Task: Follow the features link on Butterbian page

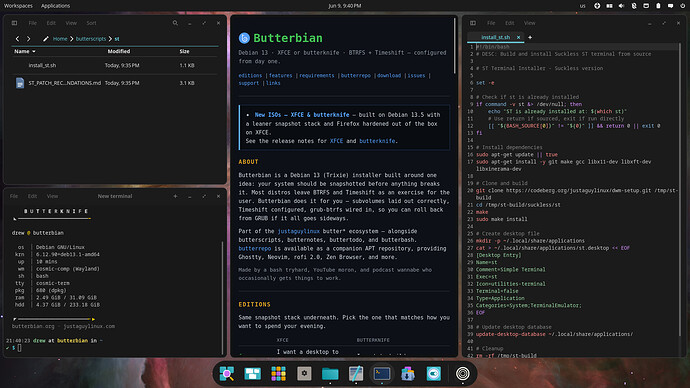Action: click(280, 76)
